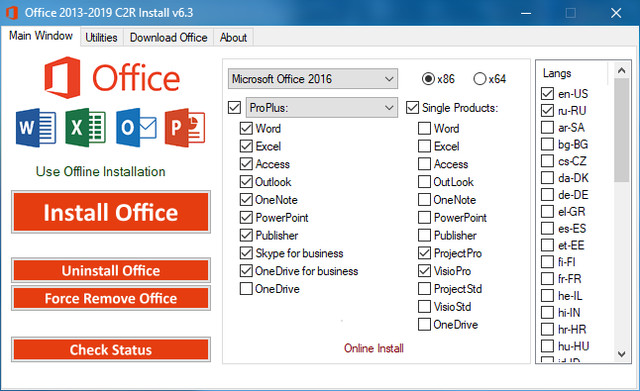This screenshot has height=391, width=640.
Task: Open the ProPlus edition dropdown
Action: tap(322, 108)
